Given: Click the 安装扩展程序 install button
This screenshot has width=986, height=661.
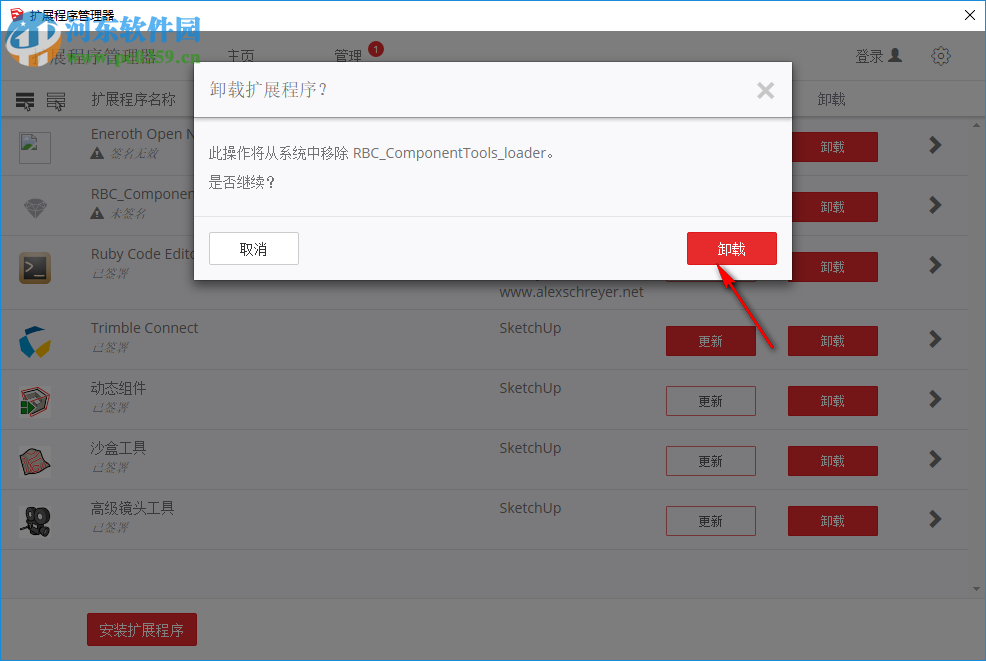Looking at the screenshot, I should click(x=141, y=629).
